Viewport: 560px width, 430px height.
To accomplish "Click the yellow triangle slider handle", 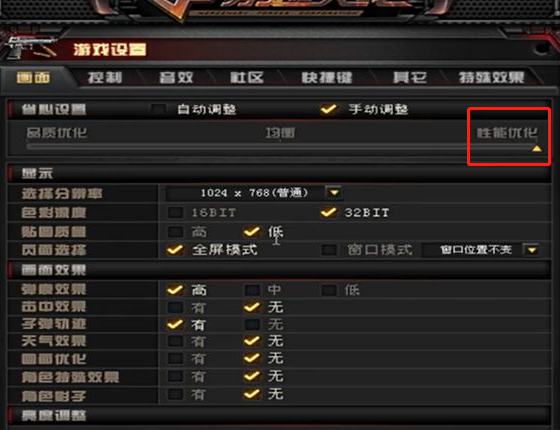I will [536, 148].
